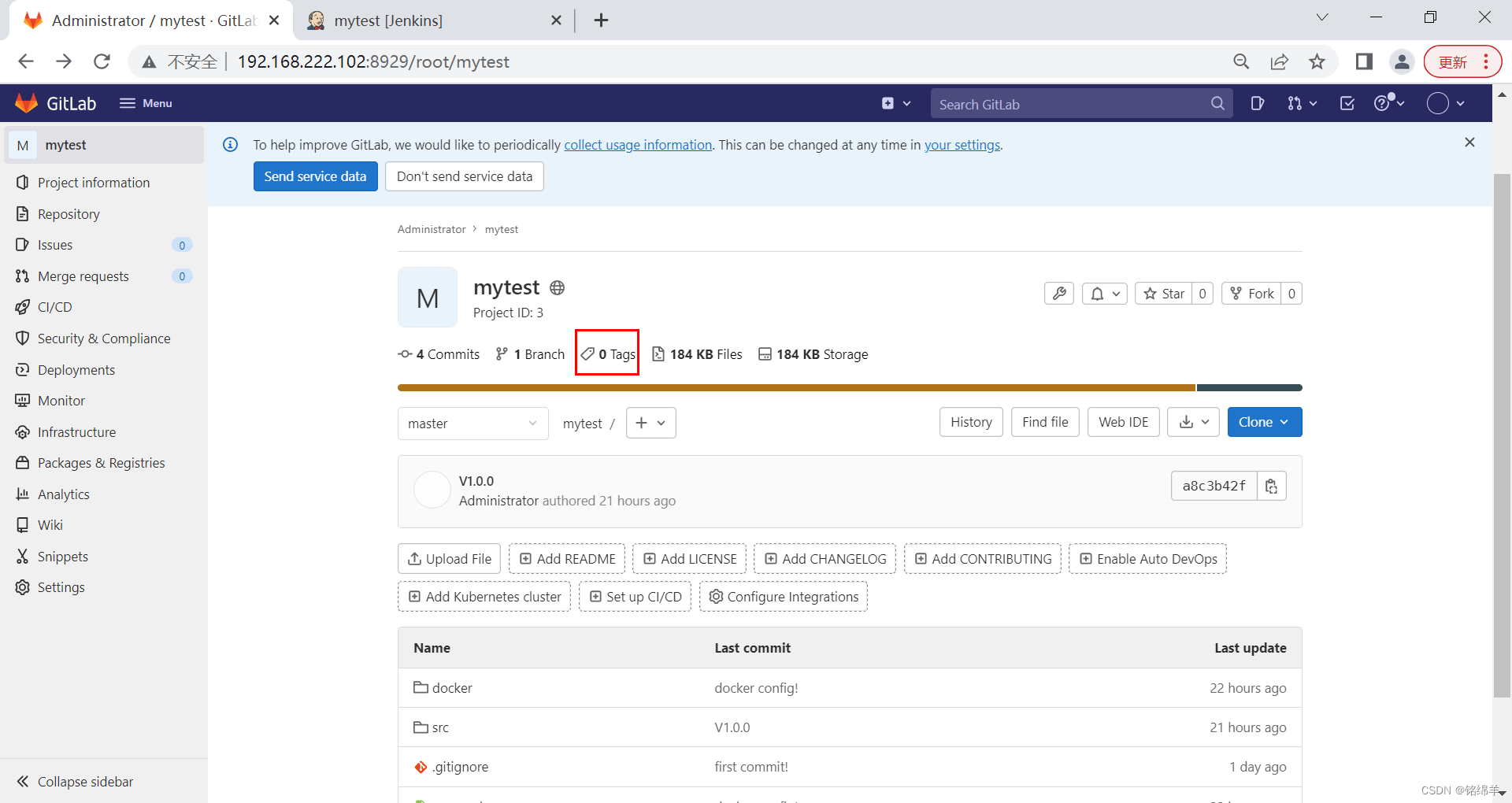Click the Infrastructure sidebar icon
This screenshot has height=803, width=1512.
coord(22,432)
